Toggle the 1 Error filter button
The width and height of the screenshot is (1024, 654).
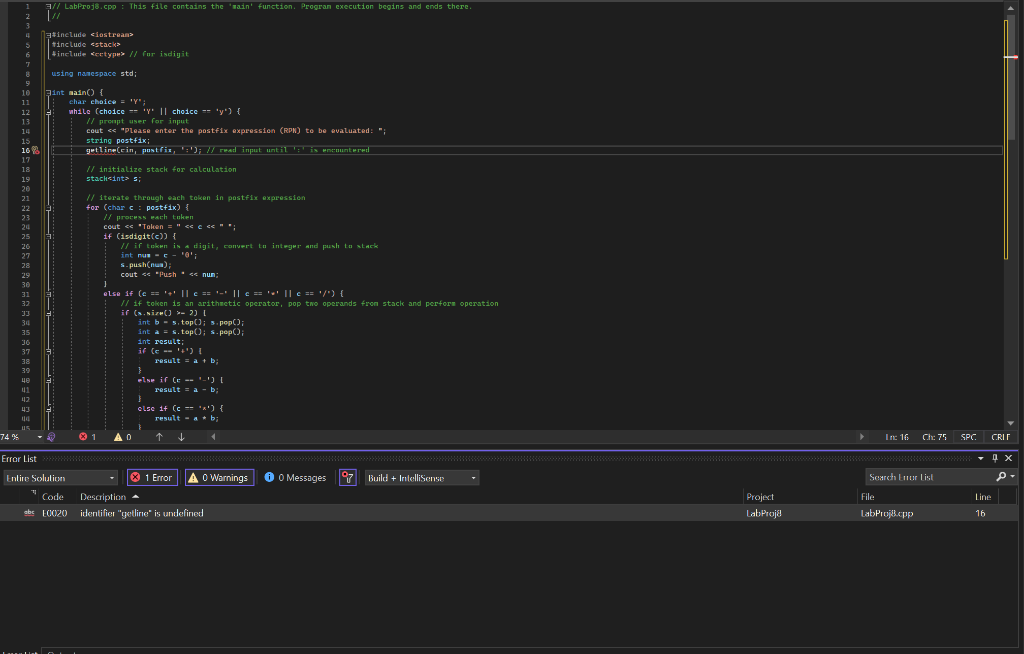[x=150, y=477]
